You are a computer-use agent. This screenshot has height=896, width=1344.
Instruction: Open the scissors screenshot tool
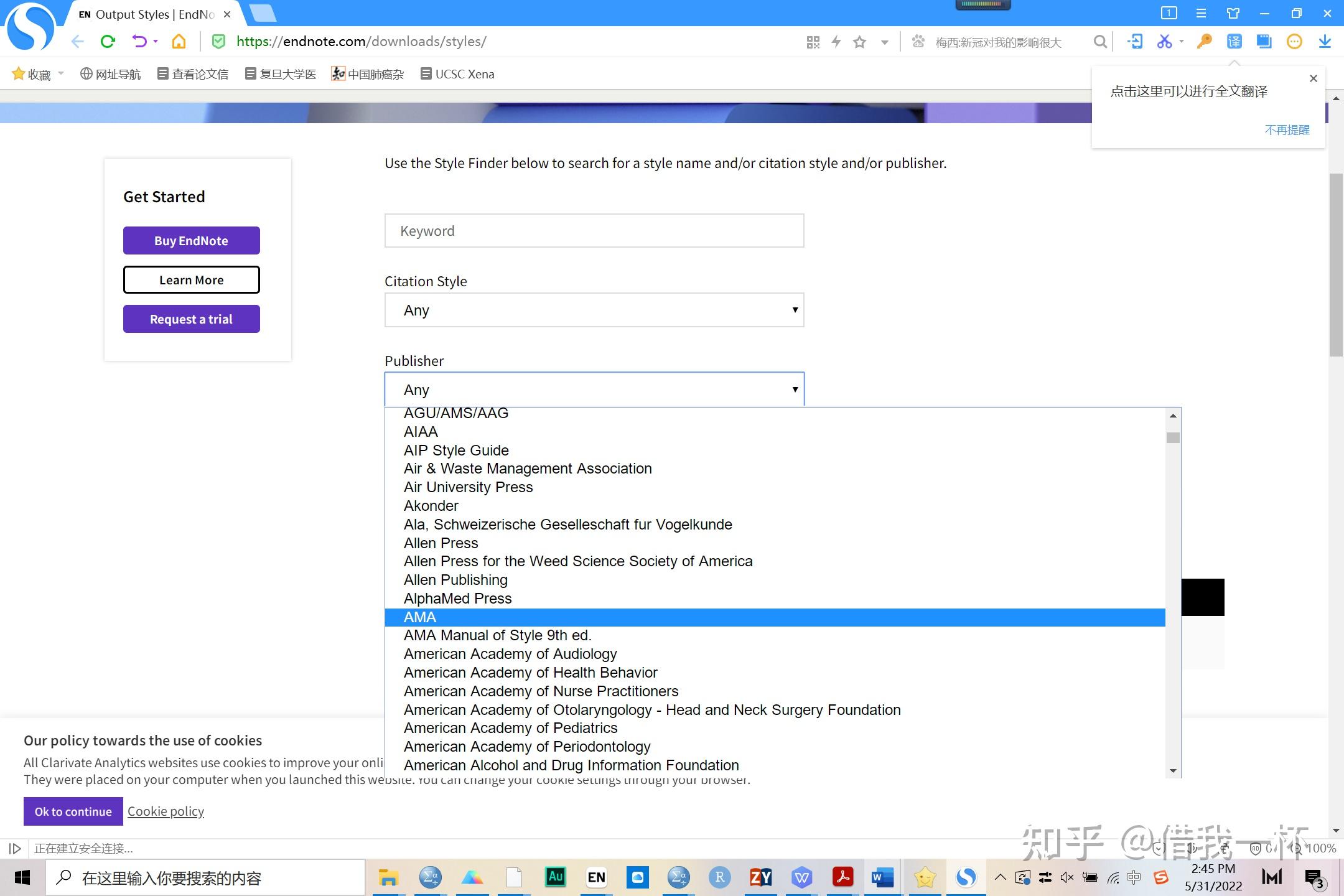1164,42
